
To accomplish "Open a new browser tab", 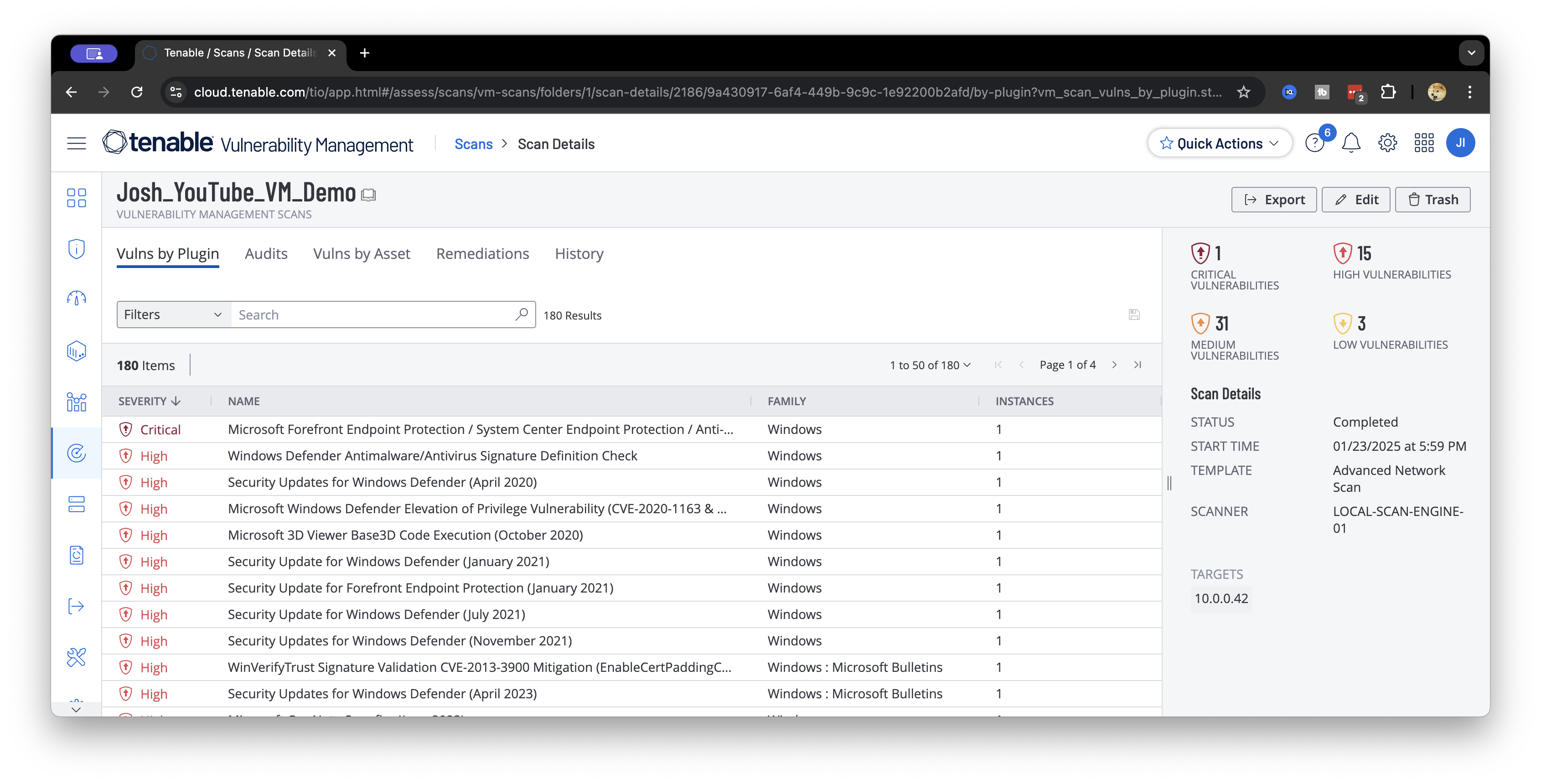I will click(x=364, y=52).
